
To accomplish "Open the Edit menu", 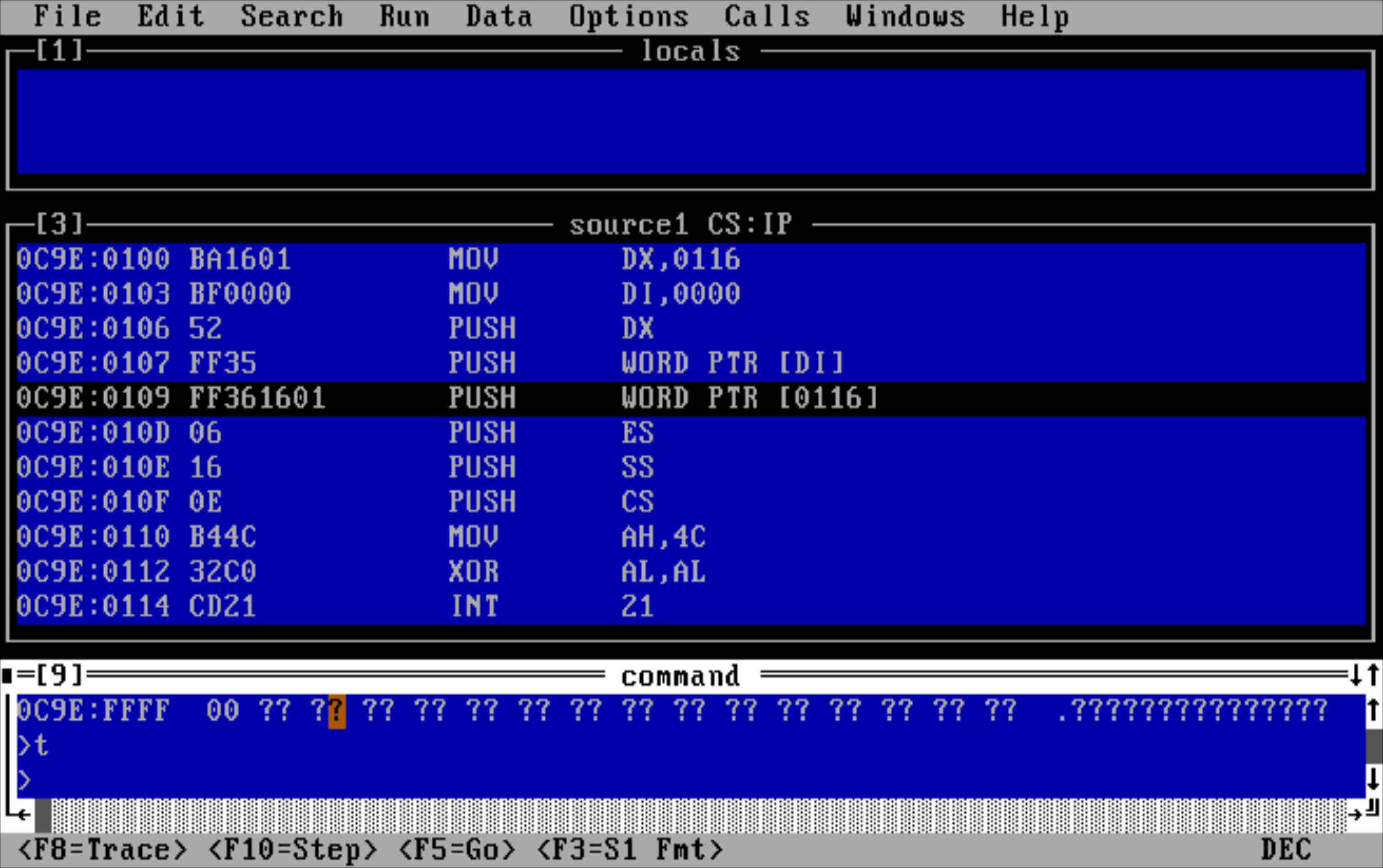I will (x=171, y=16).
